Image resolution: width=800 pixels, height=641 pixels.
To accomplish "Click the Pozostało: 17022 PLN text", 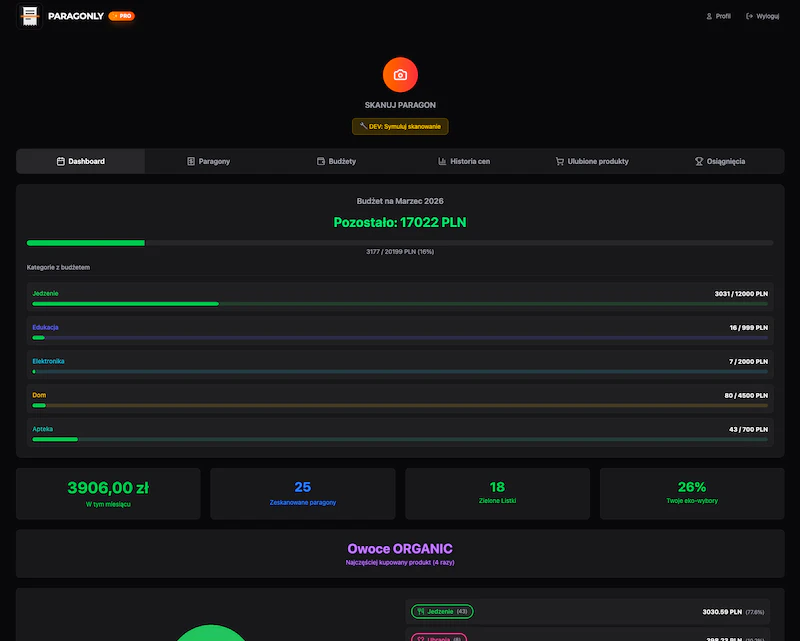I will click(400, 223).
